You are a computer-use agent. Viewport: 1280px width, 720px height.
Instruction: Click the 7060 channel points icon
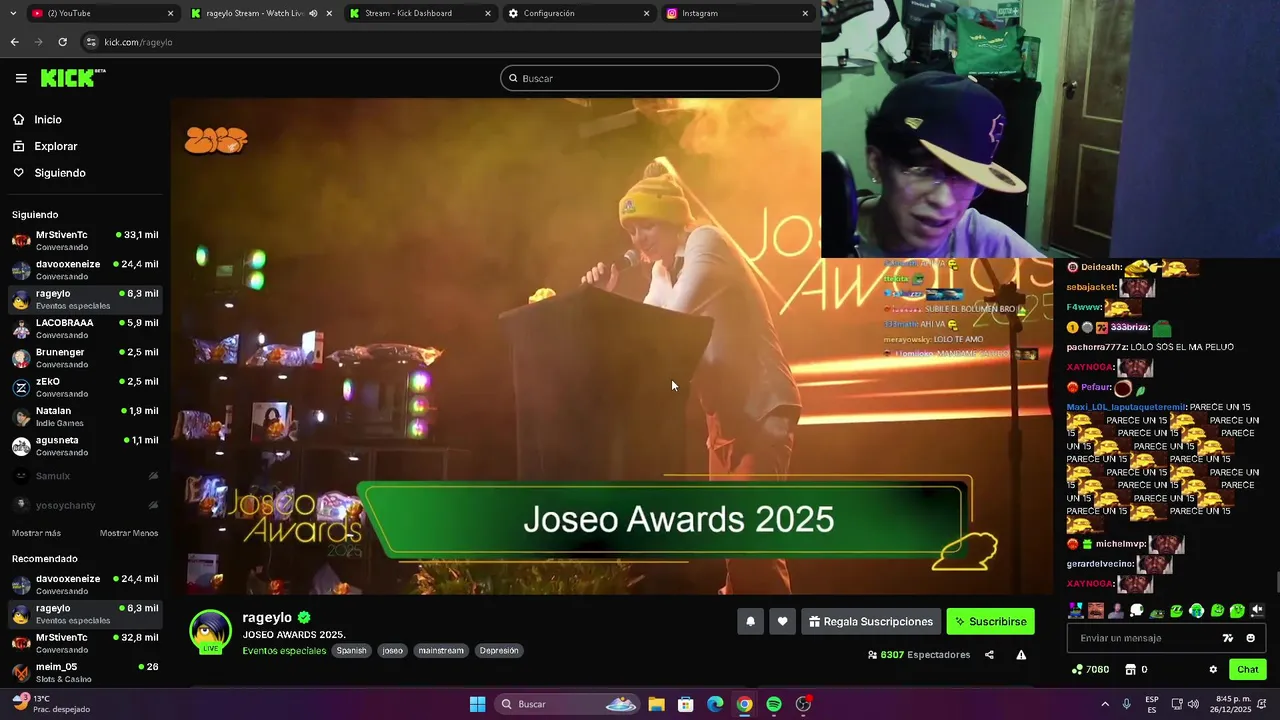click(1077, 669)
